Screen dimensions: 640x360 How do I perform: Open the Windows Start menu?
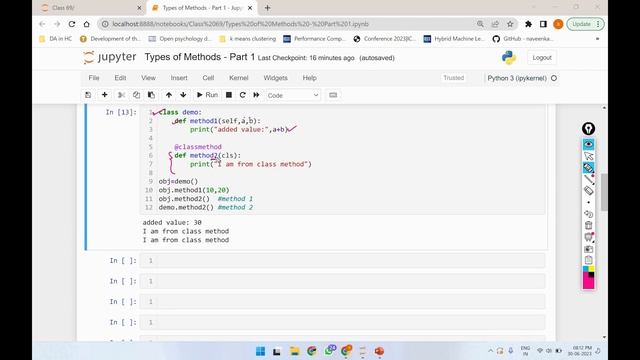coord(260,351)
